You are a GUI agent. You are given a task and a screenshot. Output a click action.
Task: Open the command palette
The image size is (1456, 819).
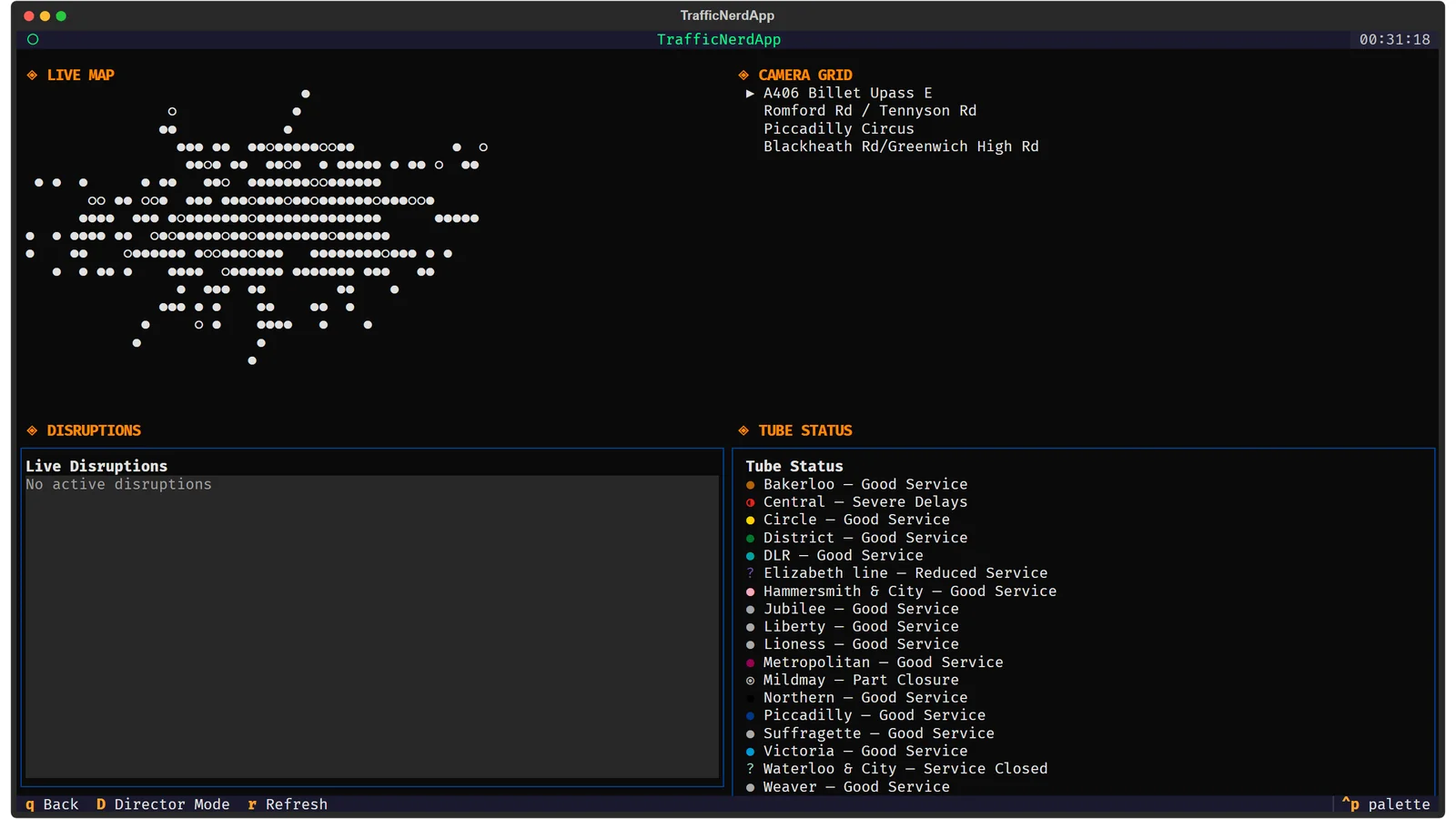tap(1386, 804)
